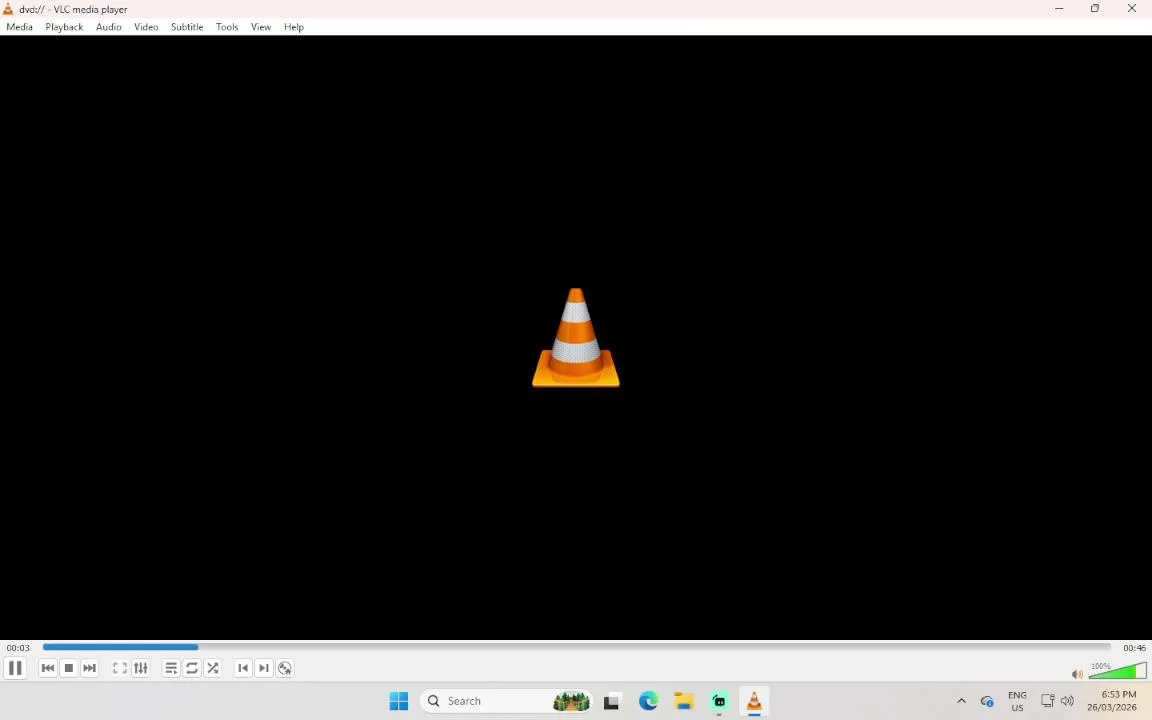Seek on the playback progress bar
Image resolution: width=1152 pixels, height=720 pixels.
[x=577, y=647]
